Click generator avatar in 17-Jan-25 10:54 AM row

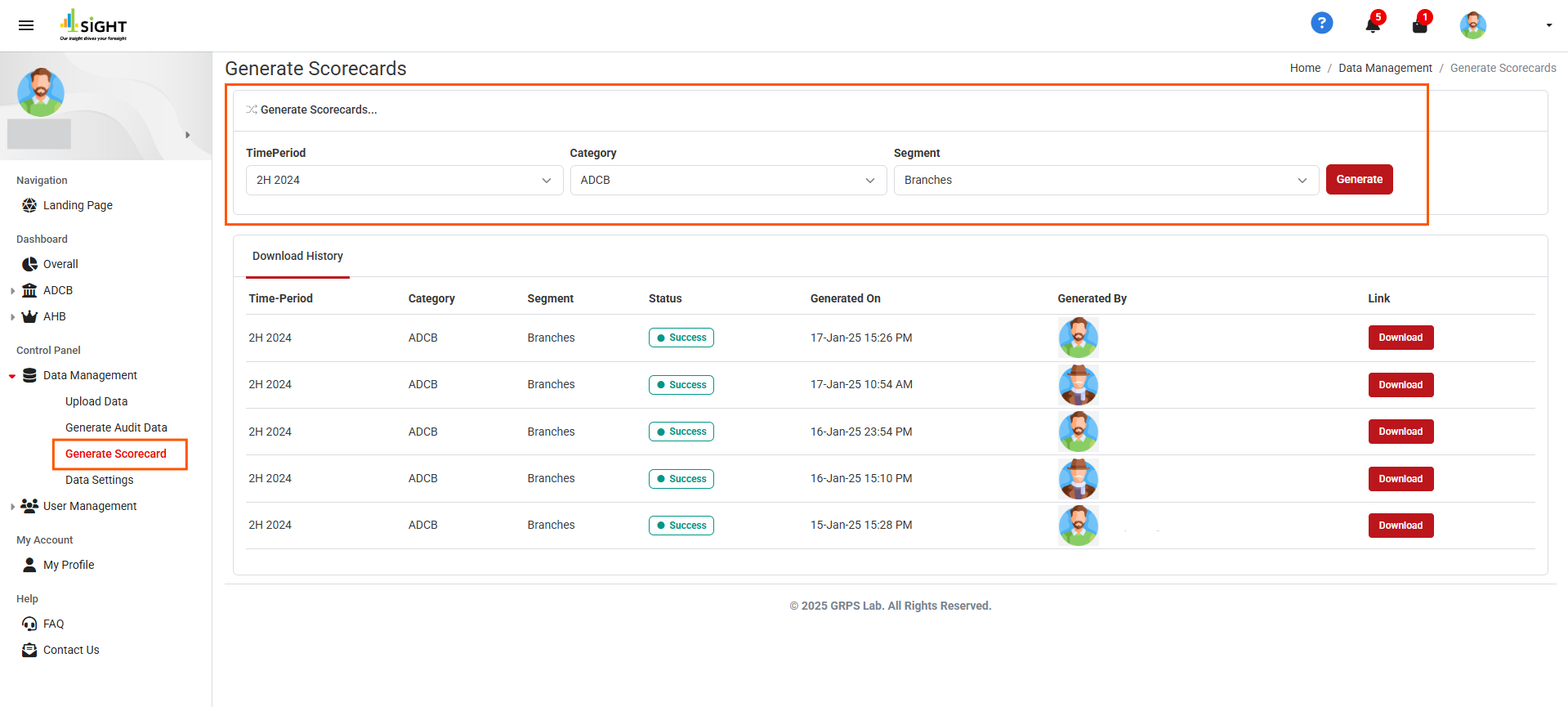(x=1079, y=385)
